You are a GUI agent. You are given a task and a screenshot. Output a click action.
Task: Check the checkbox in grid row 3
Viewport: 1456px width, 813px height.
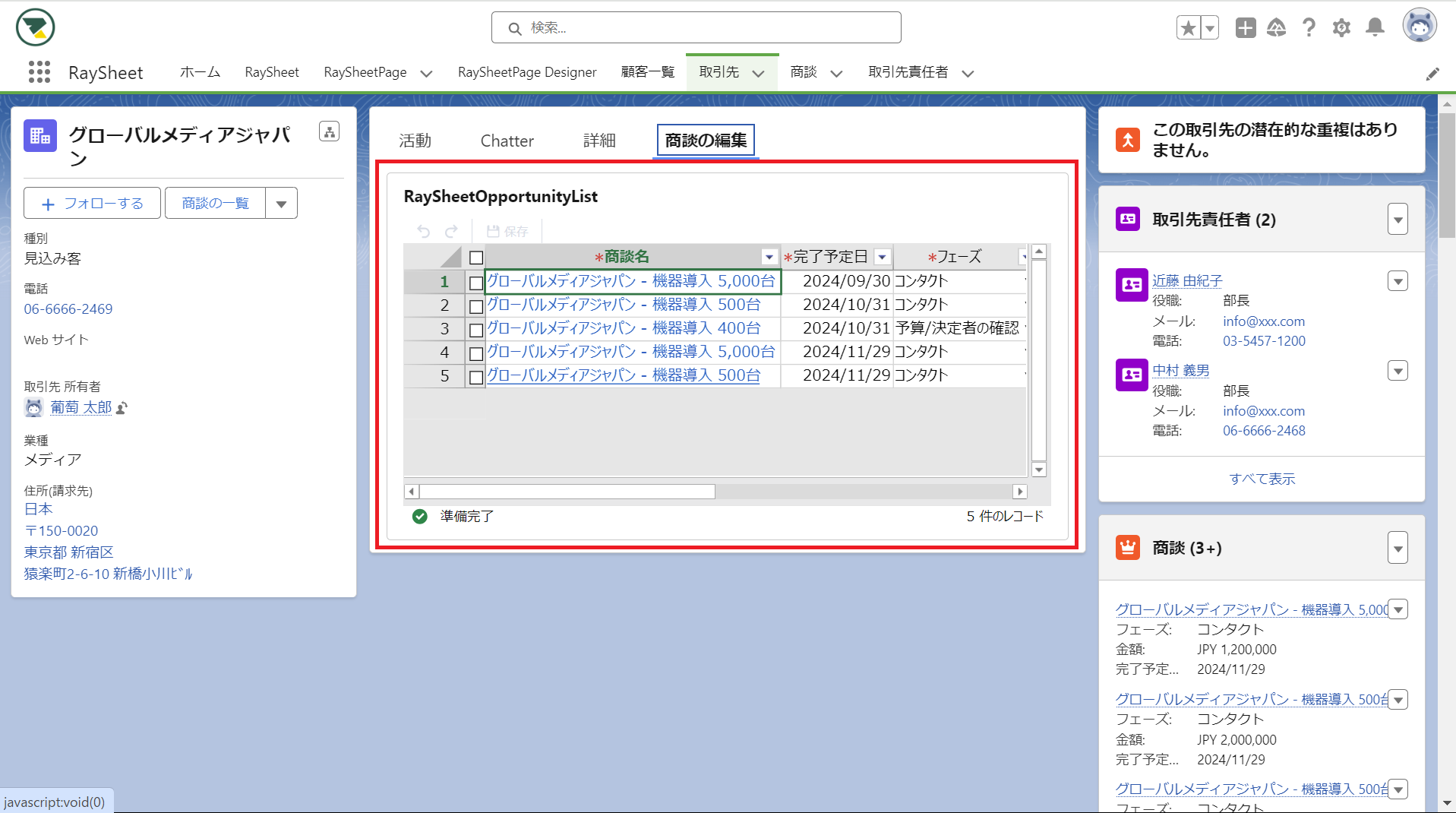tap(476, 331)
